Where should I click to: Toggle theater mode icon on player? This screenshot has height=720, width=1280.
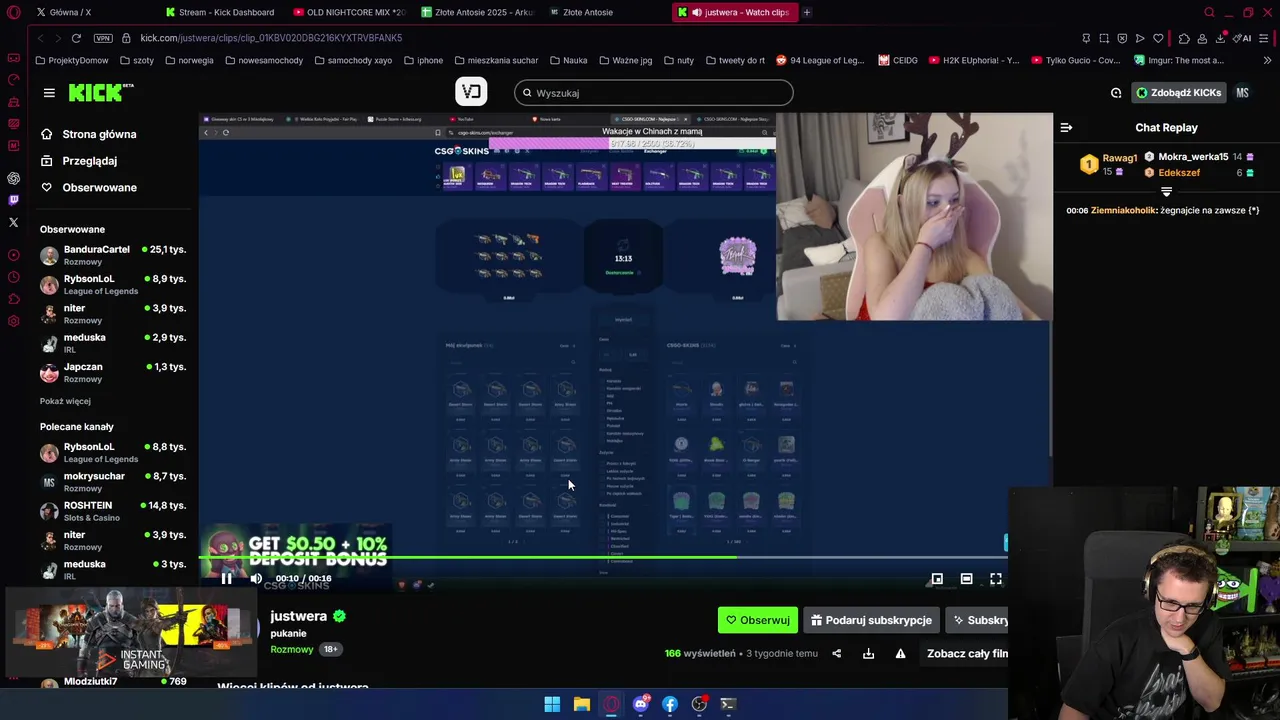(966, 578)
